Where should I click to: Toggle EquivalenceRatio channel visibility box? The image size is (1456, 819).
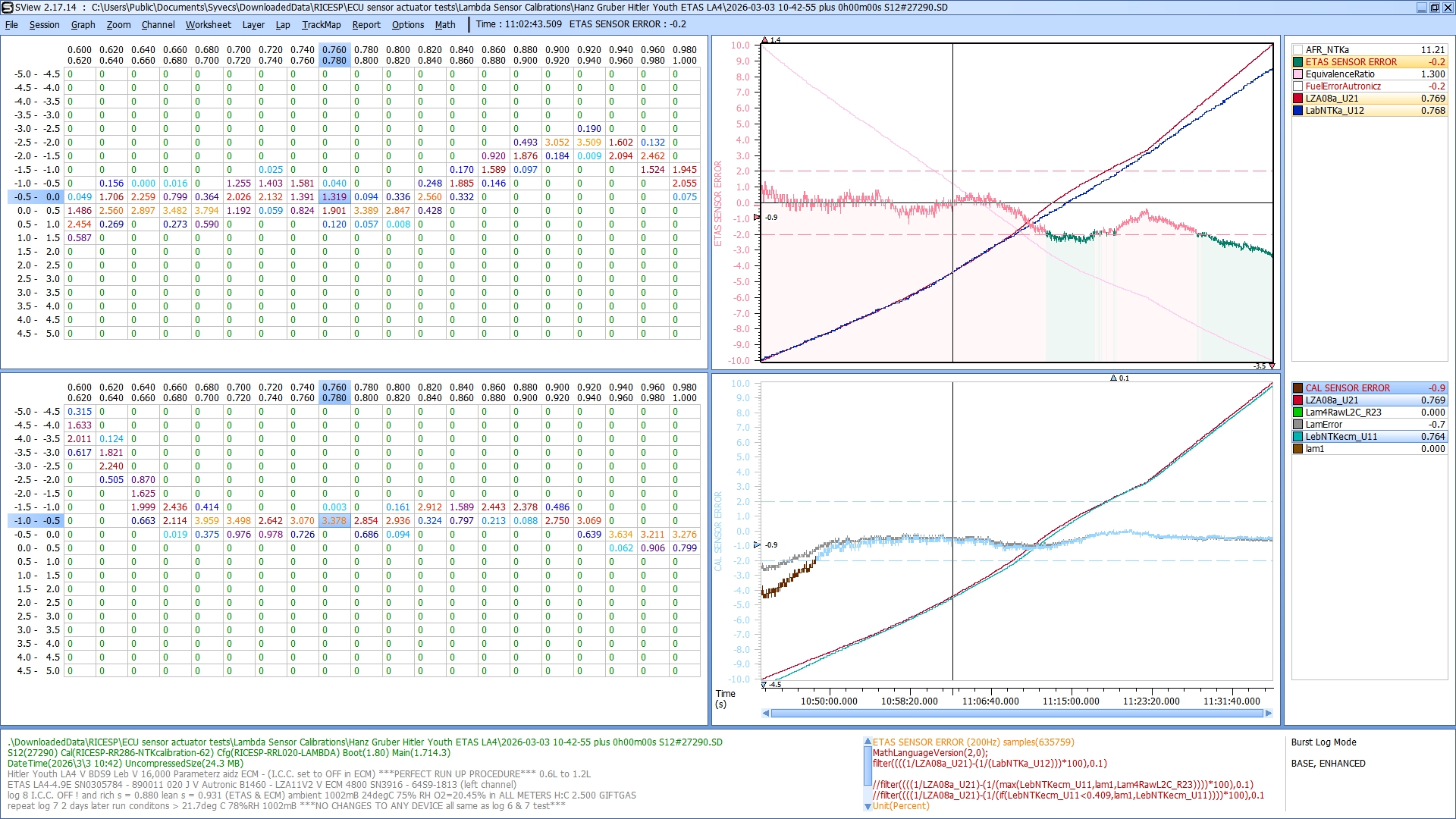1298,74
